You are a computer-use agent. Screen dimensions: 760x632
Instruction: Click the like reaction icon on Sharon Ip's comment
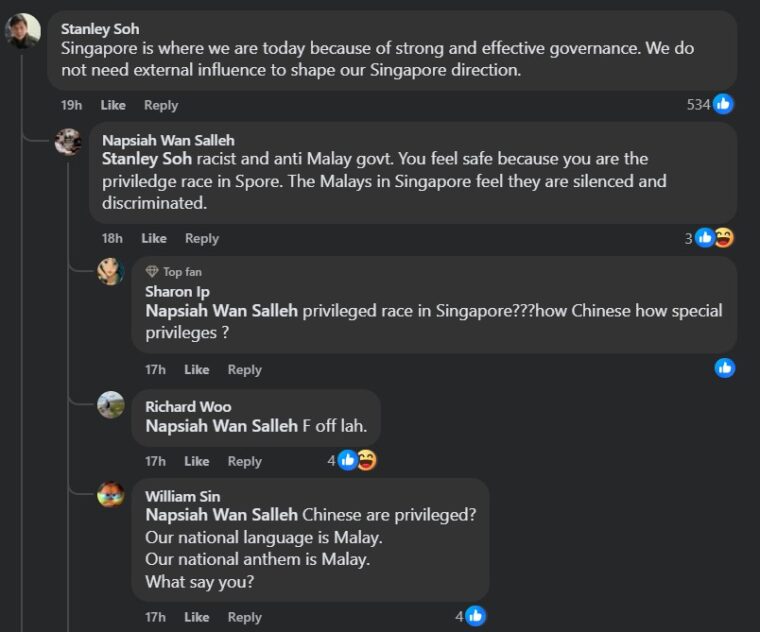pyautogui.click(x=725, y=368)
